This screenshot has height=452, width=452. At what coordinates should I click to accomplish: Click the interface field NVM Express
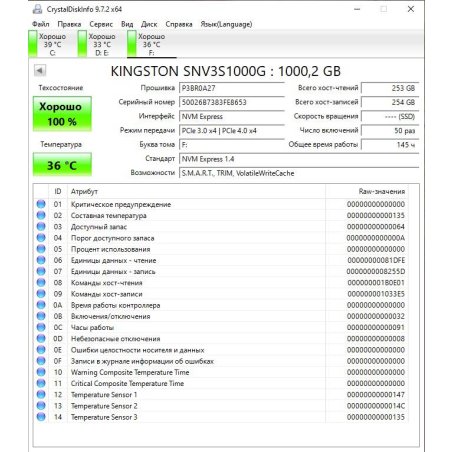[232, 116]
